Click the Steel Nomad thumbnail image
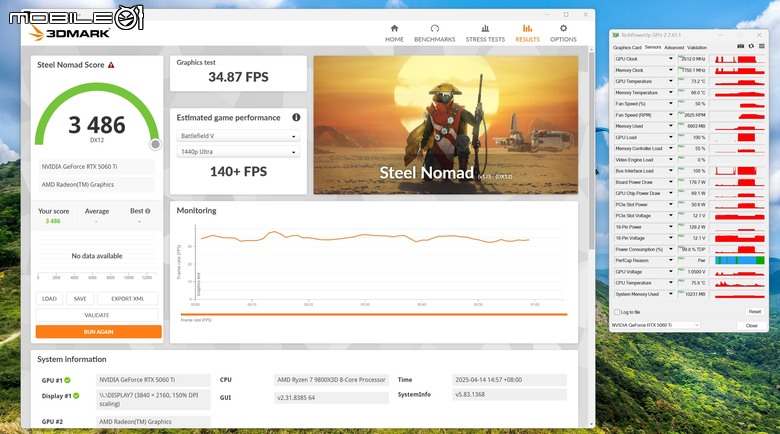This screenshot has width=780, height=434. (x=446, y=125)
